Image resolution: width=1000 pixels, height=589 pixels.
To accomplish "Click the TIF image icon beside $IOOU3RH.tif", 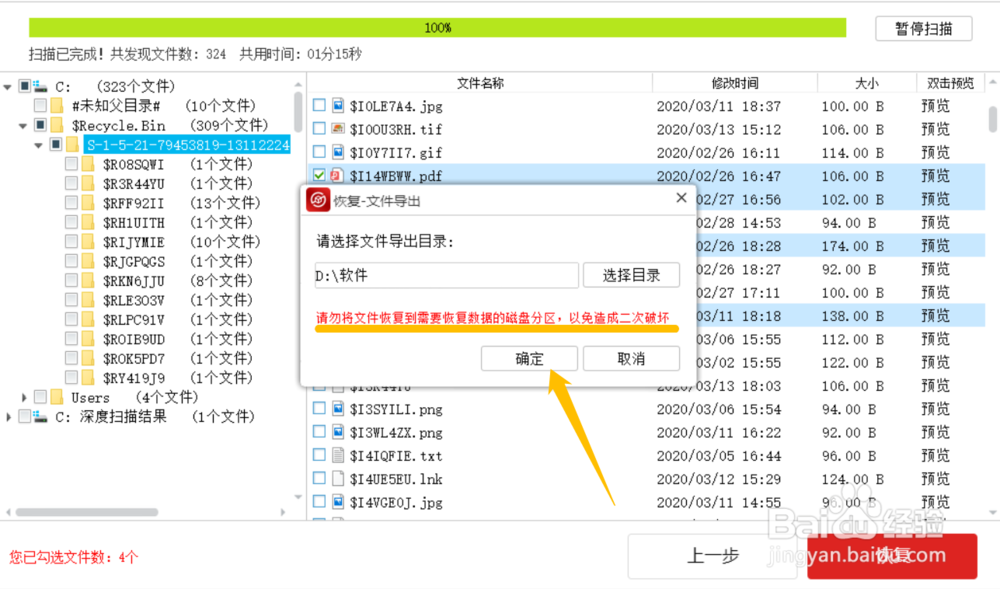I will pyautogui.click(x=335, y=128).
